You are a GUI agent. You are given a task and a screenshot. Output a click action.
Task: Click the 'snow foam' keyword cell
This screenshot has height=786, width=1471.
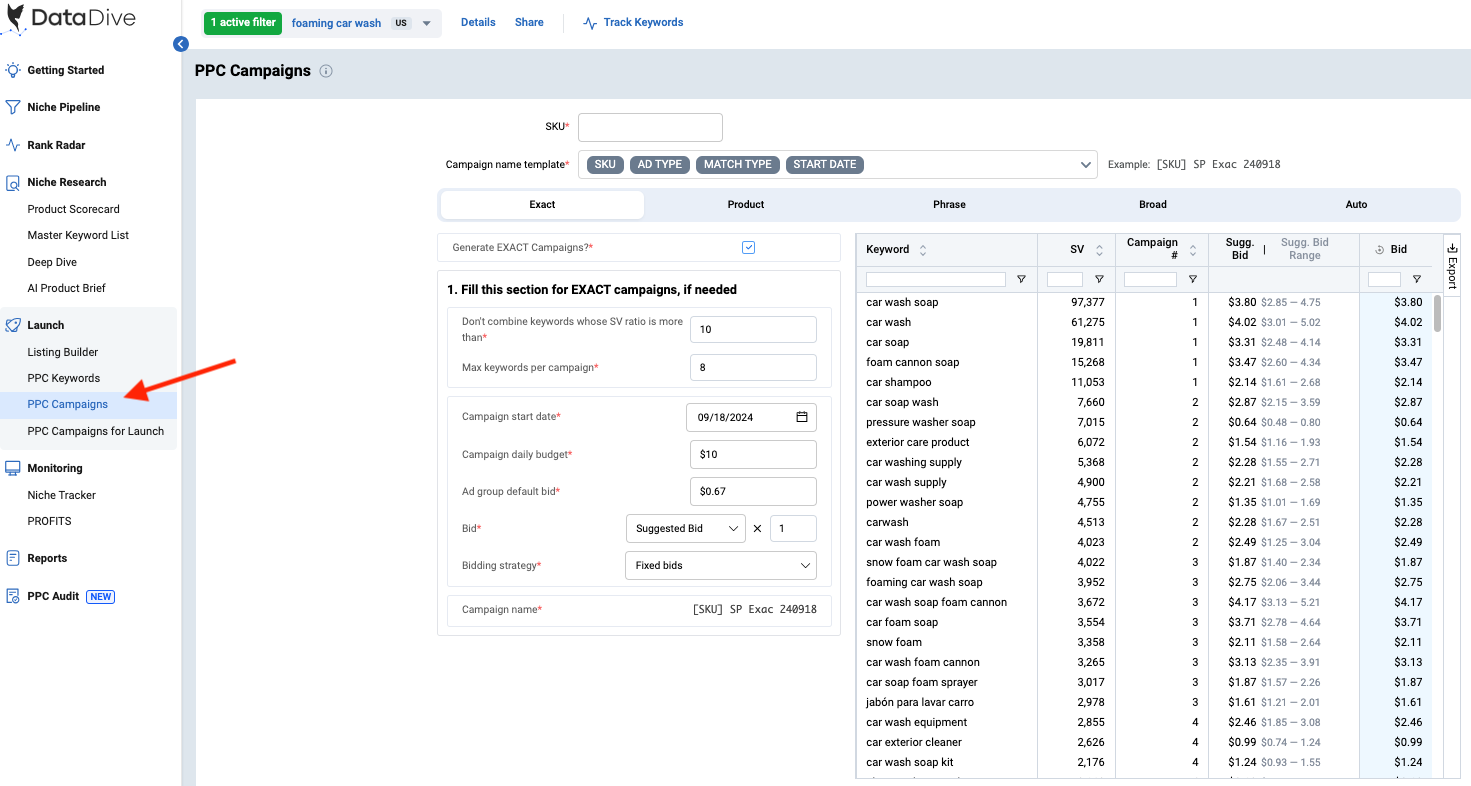[x=894, y=642]
